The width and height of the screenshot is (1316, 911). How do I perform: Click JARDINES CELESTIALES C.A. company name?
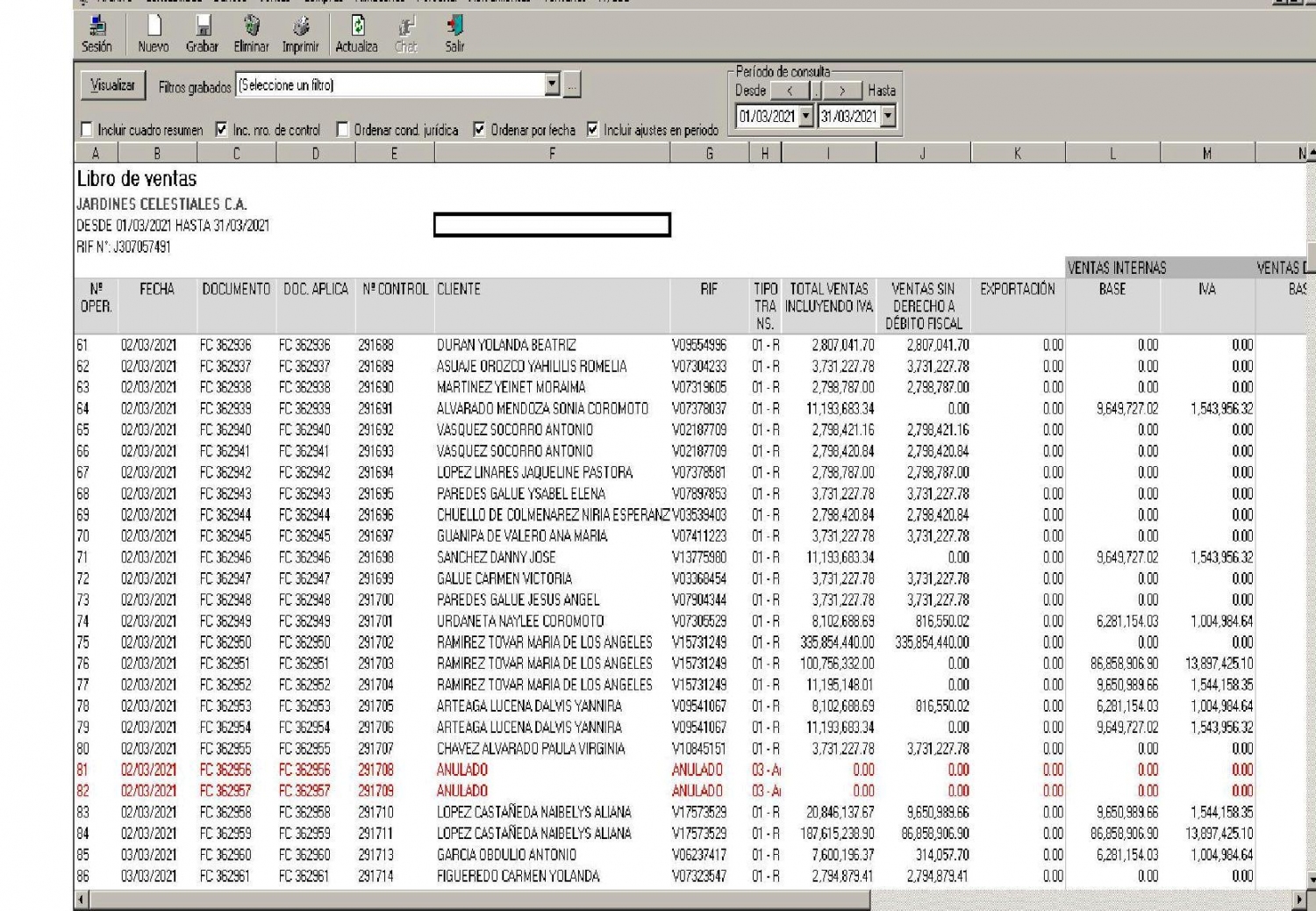click(x=161, y=204)
